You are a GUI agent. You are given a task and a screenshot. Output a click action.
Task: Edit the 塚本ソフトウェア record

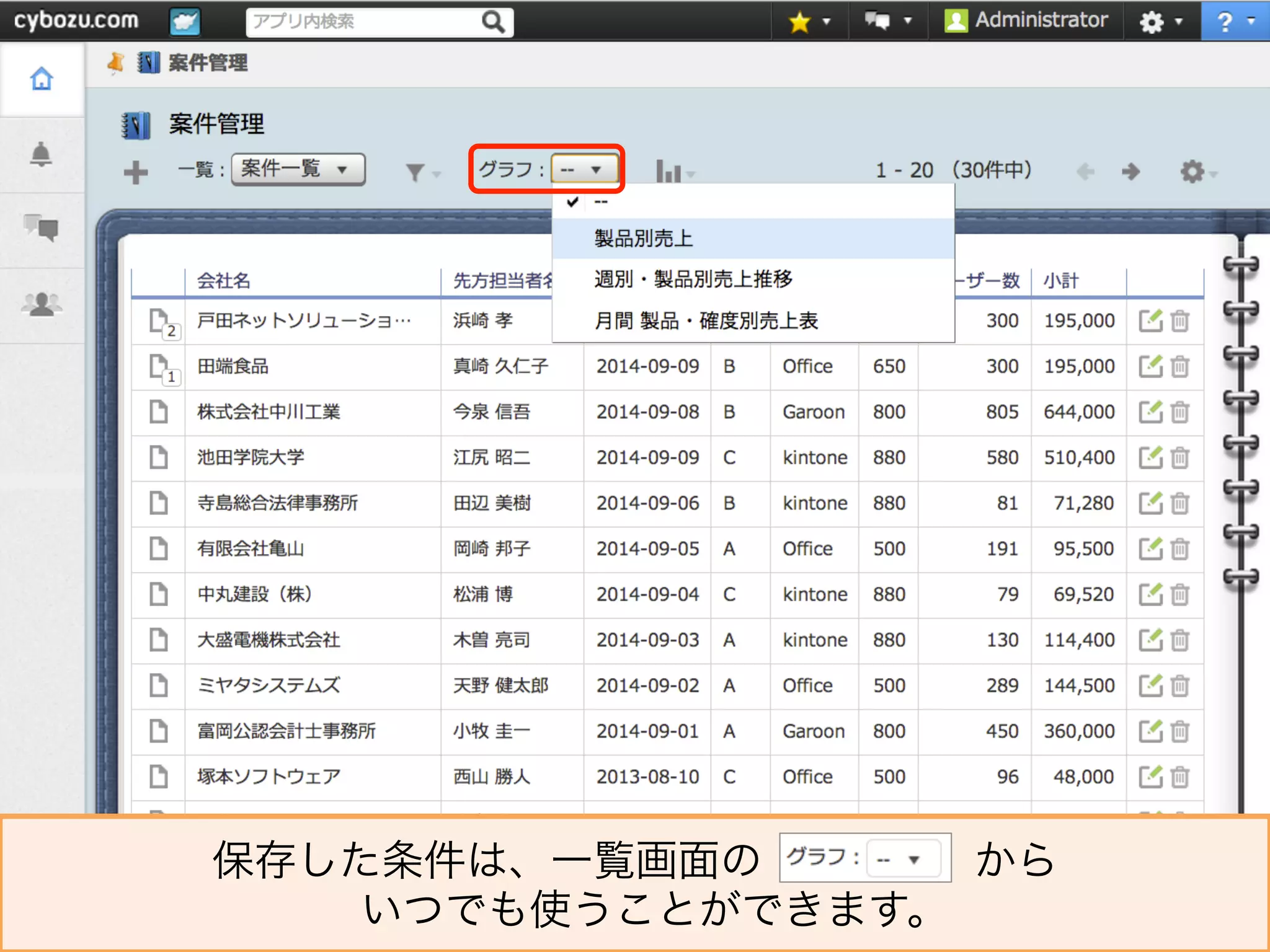click(x=1150, y=776)
